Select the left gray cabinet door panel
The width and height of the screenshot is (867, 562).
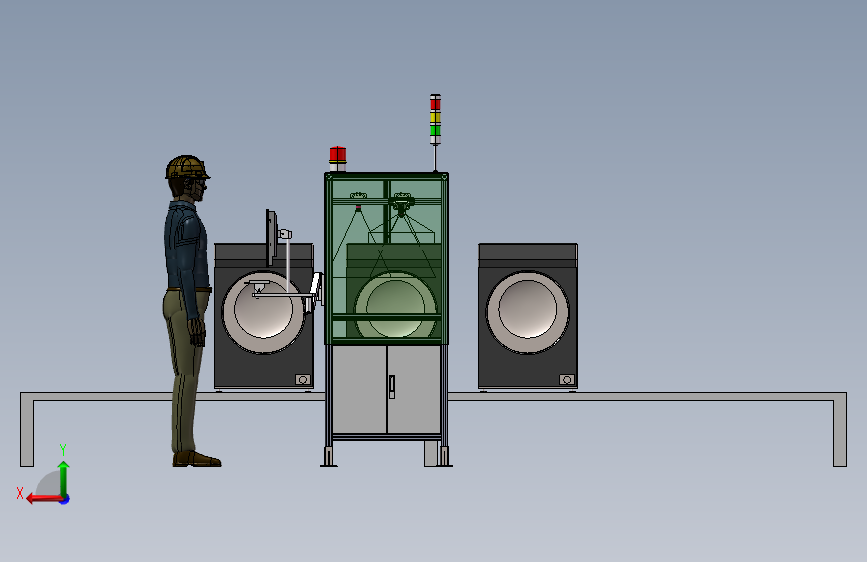click(359, 389)
